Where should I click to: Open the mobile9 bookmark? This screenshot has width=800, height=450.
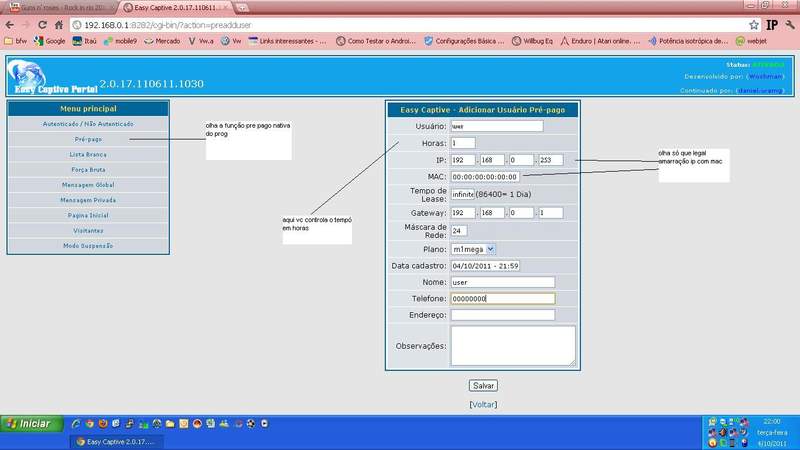(120, 41)
